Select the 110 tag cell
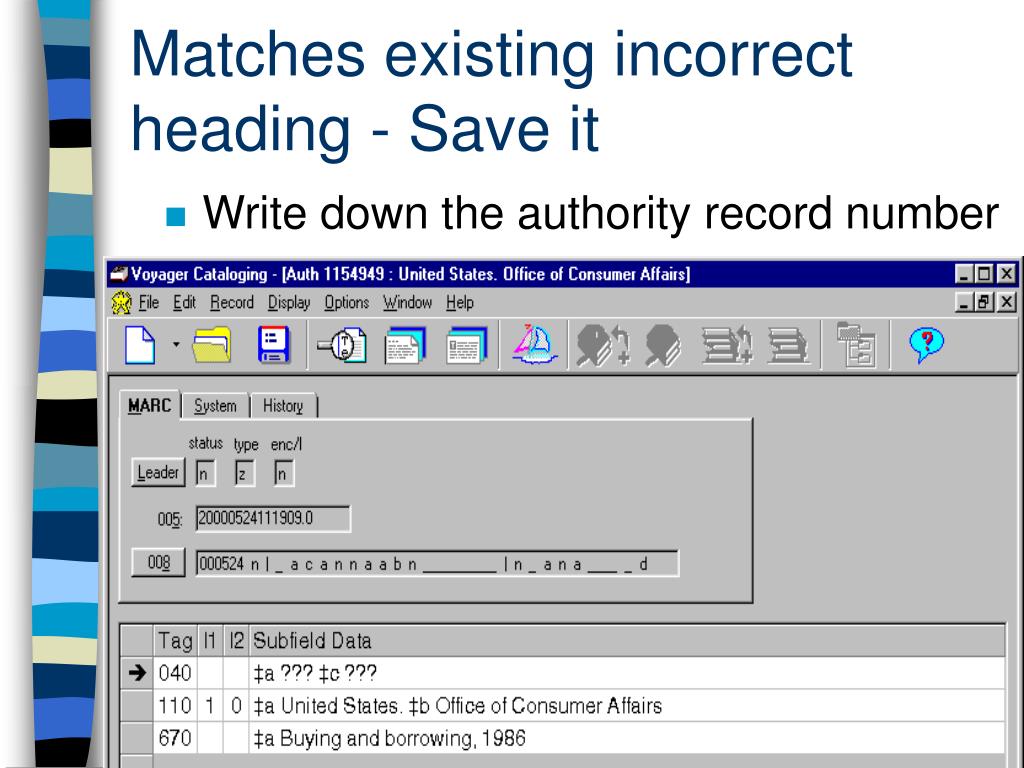Viewport: 1024px width, 768px height. 174,705
